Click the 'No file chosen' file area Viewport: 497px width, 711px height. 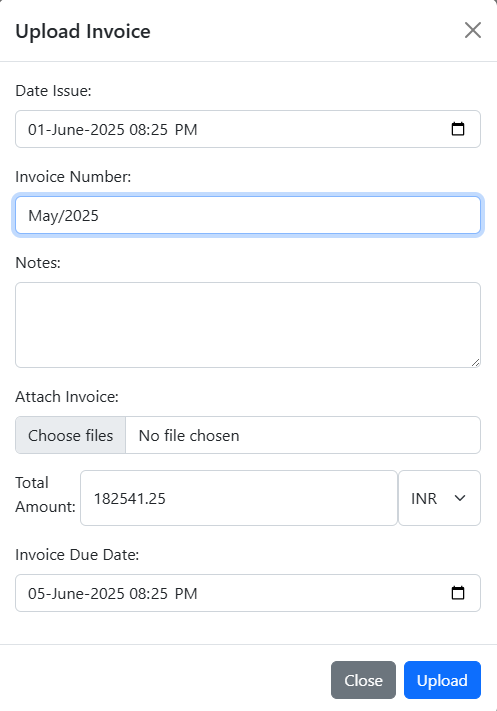click(303, 435)
